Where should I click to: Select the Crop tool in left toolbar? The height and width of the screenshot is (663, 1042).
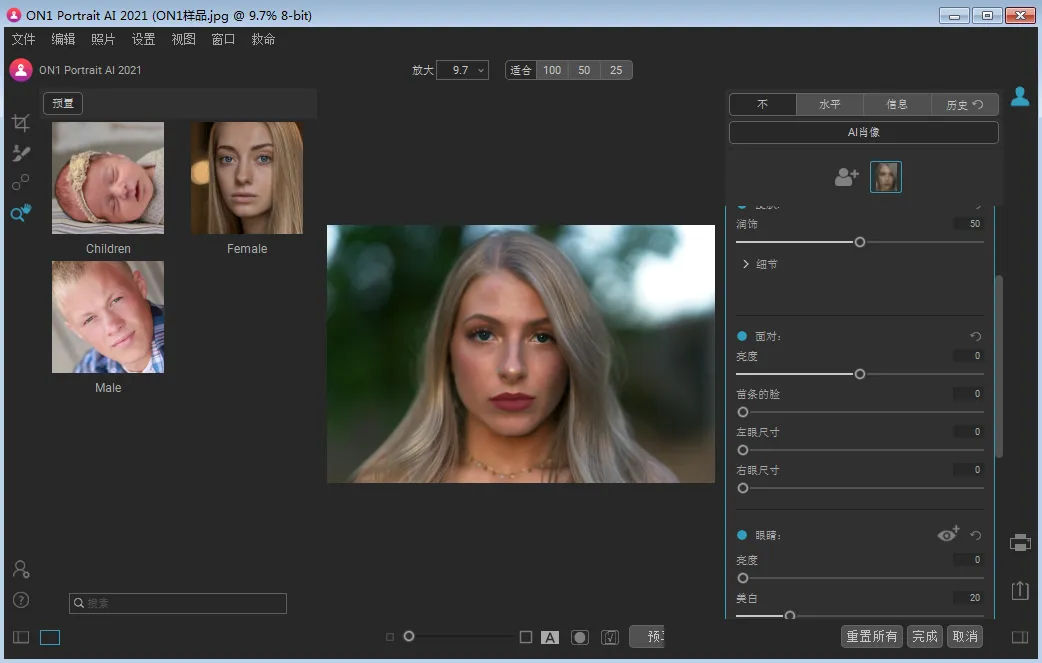coord(20,122)
